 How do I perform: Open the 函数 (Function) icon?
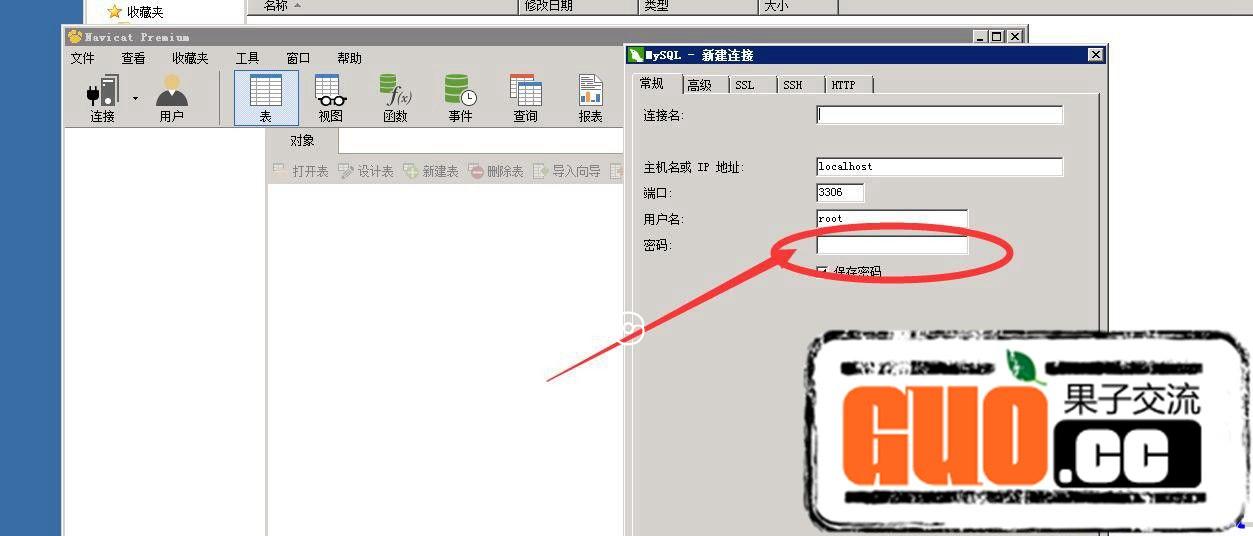(395, 97)
